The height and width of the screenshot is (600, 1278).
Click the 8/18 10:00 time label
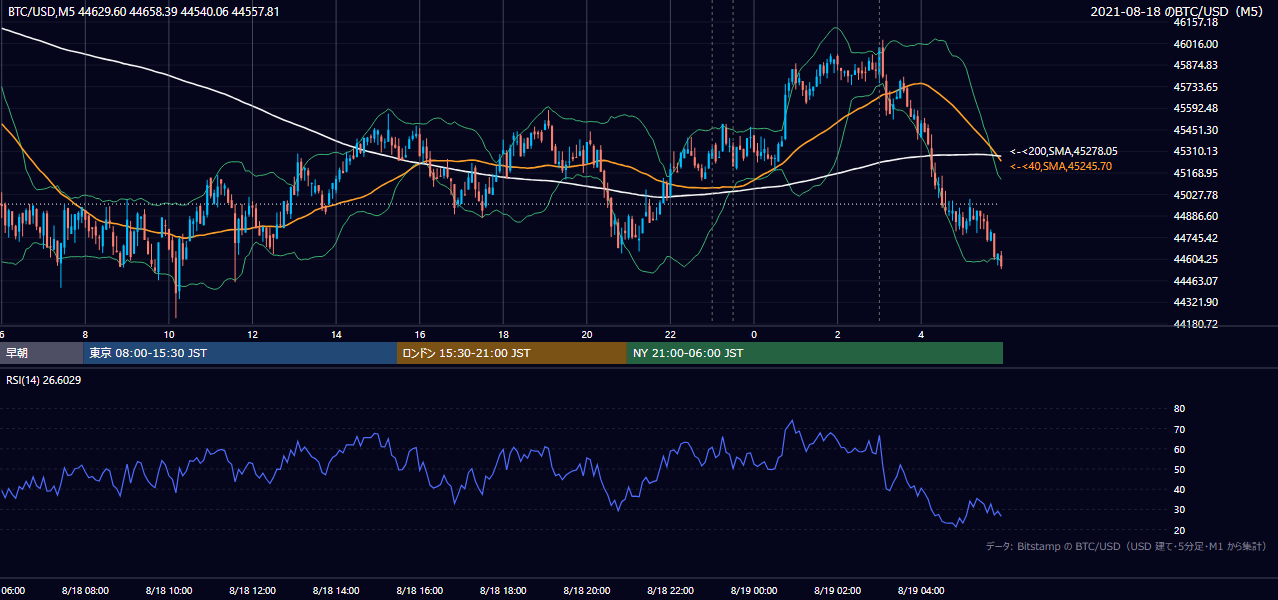(x=168, y=591)
